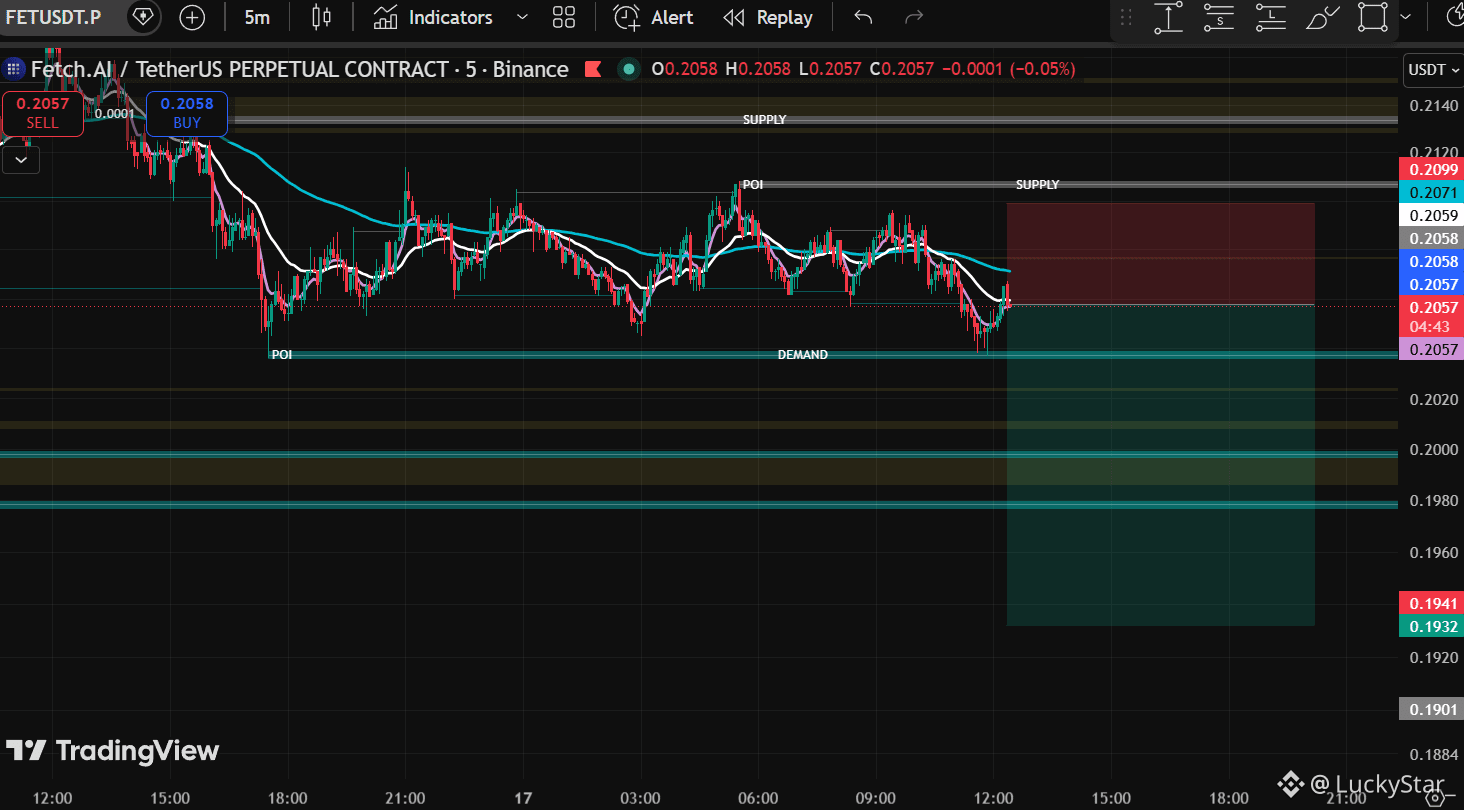Click the upper SUPPLY label near 0.2140
Viewport: 1464px width, 810px height.
(x=764, y=119)
